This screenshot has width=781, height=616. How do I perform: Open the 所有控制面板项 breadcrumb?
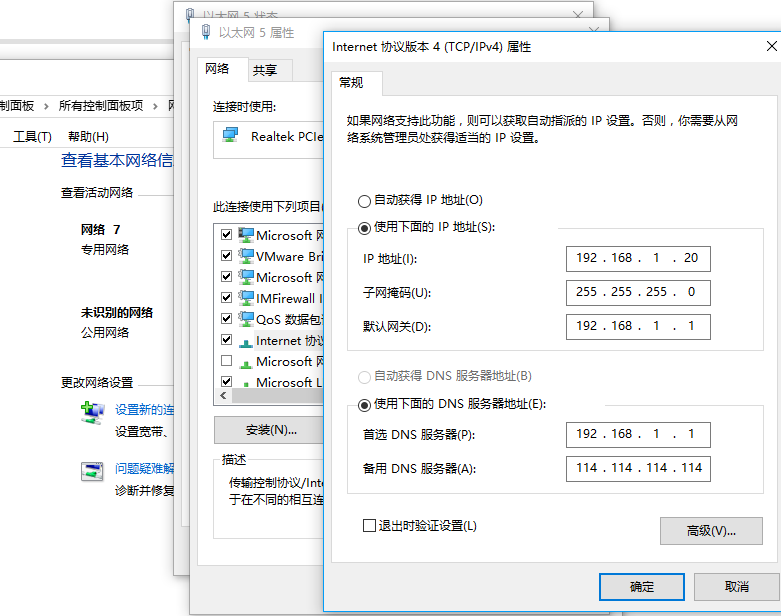click(101, 105)
